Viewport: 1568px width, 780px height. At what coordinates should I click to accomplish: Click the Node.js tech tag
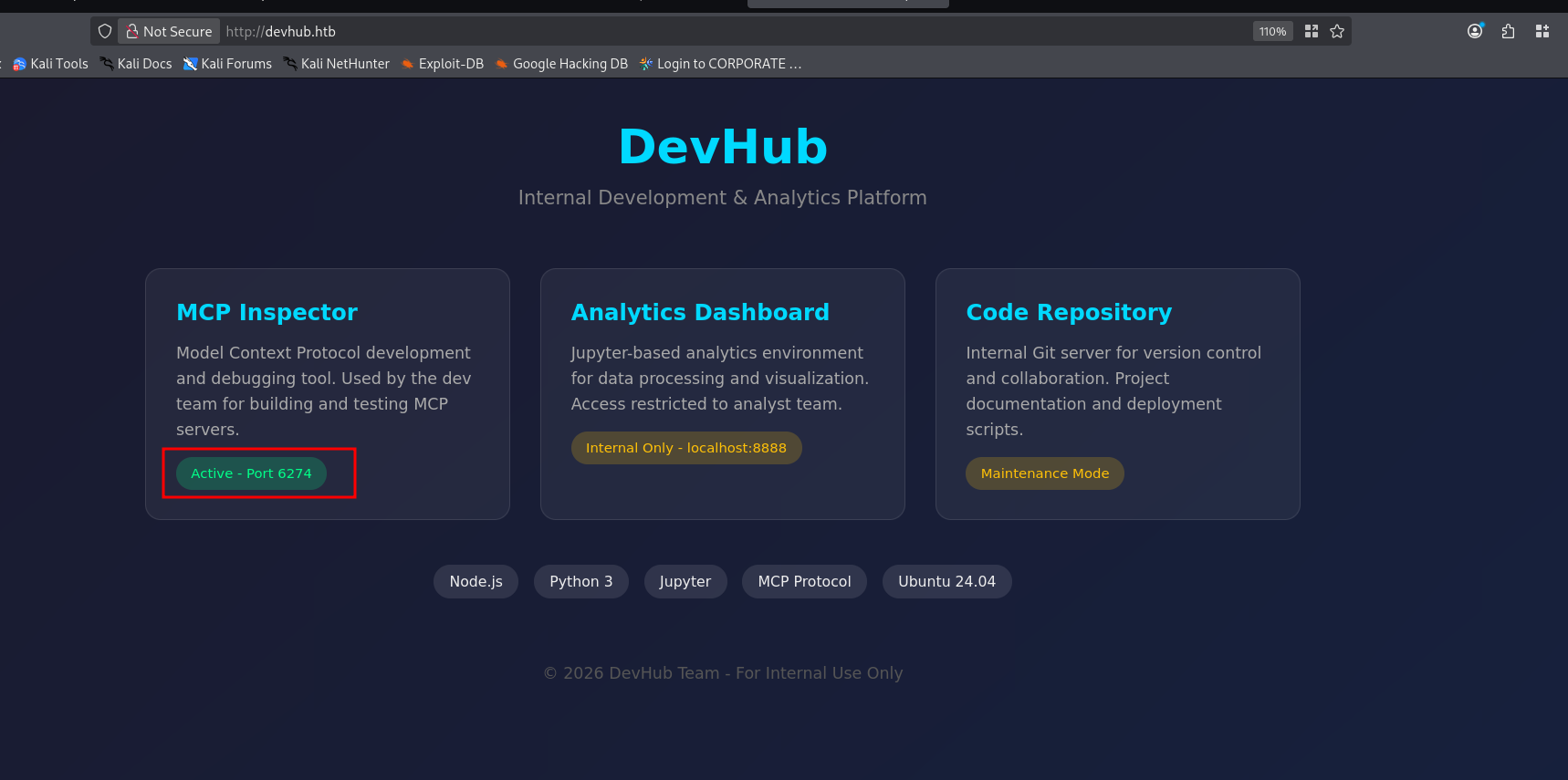point(476,582)
